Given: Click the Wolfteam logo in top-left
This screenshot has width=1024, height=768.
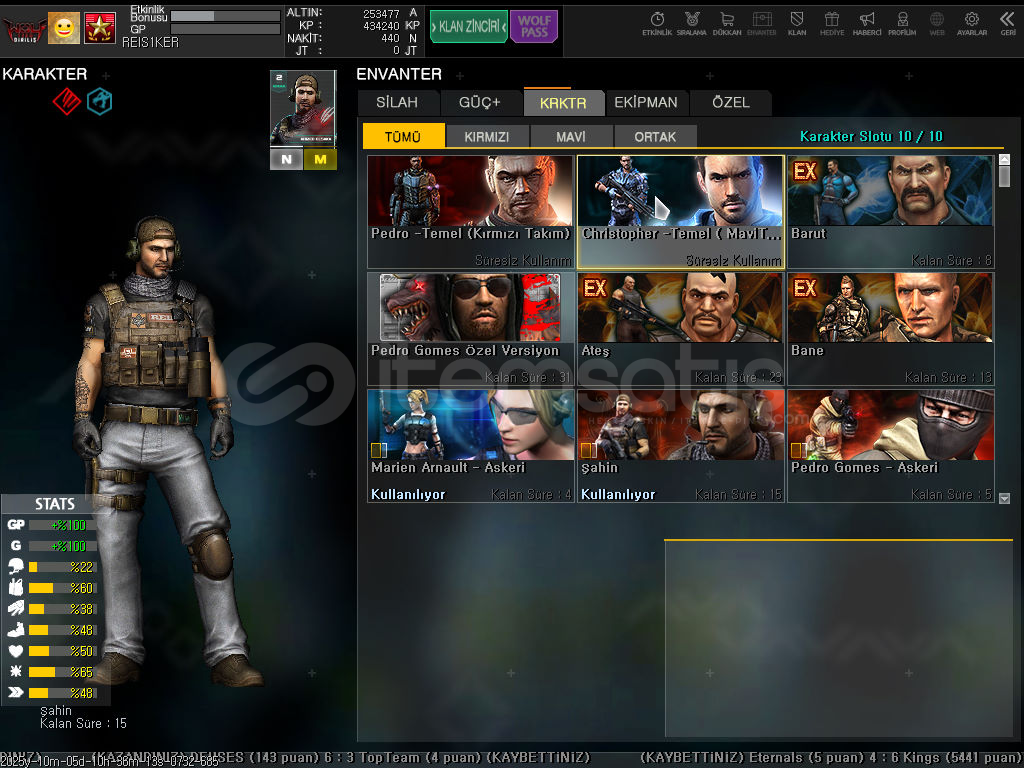Looking at the screenshot, I should click(24, 29).
